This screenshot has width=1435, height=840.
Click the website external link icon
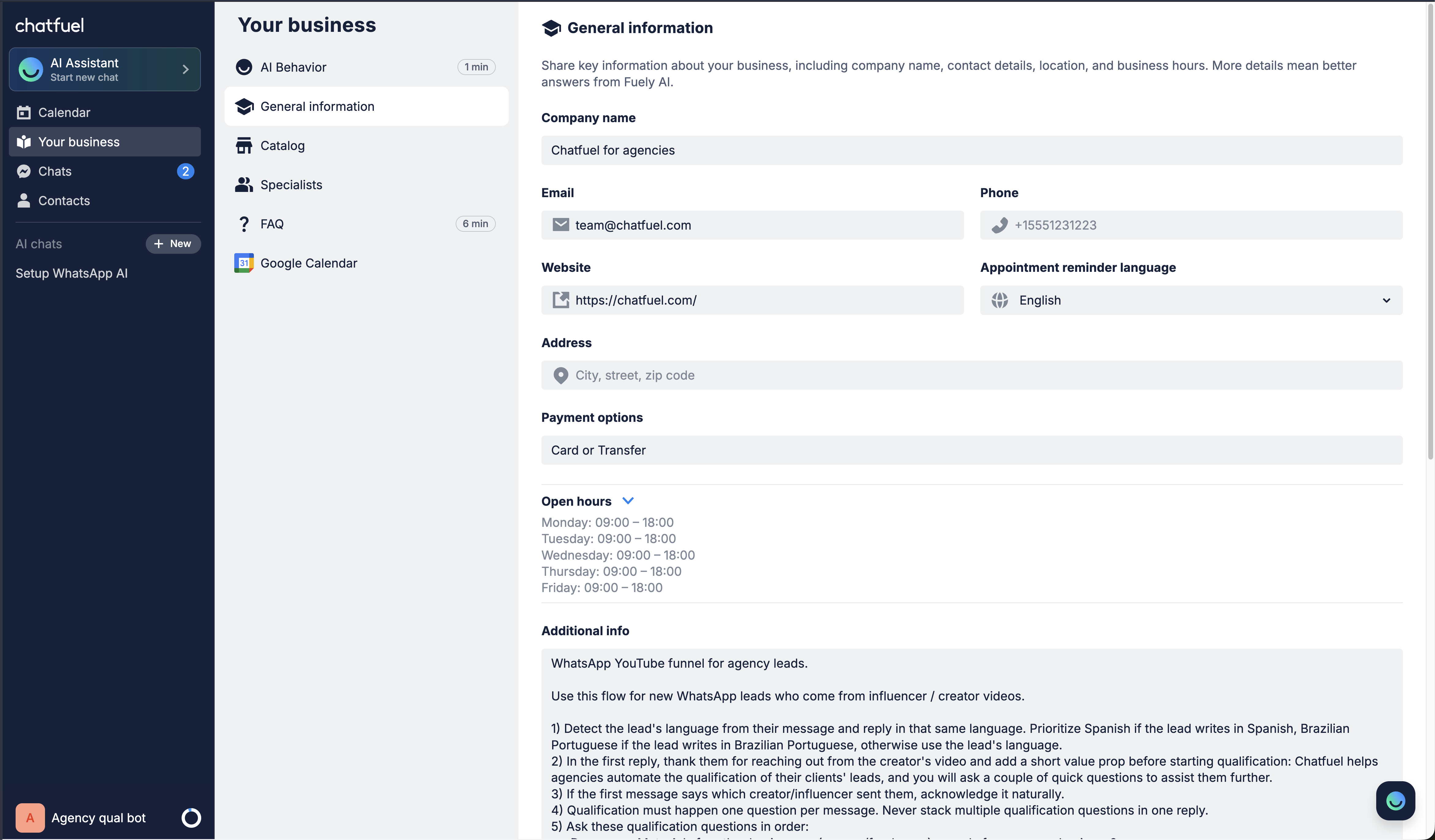560,300
